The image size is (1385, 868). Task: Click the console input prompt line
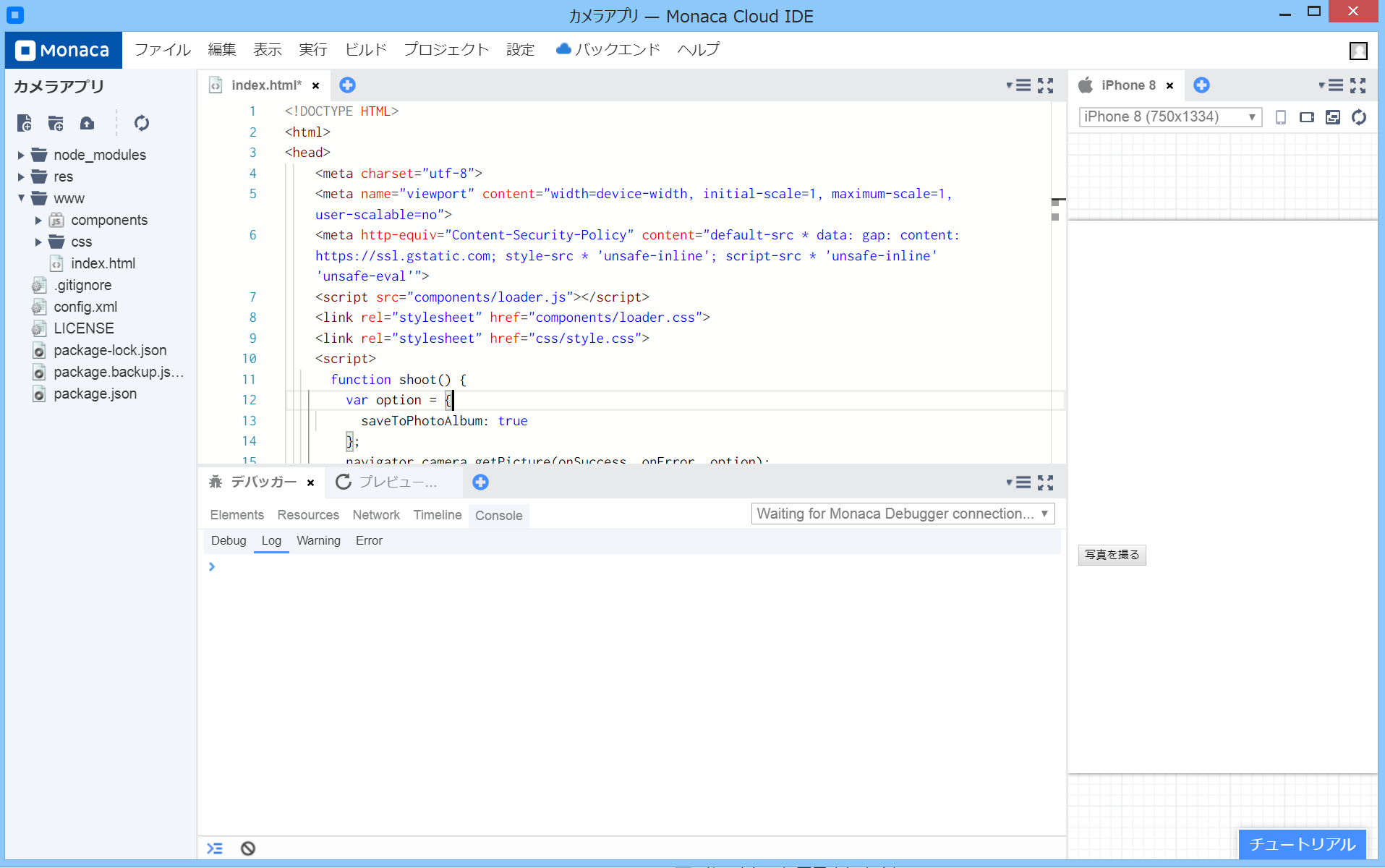[633, 567]
